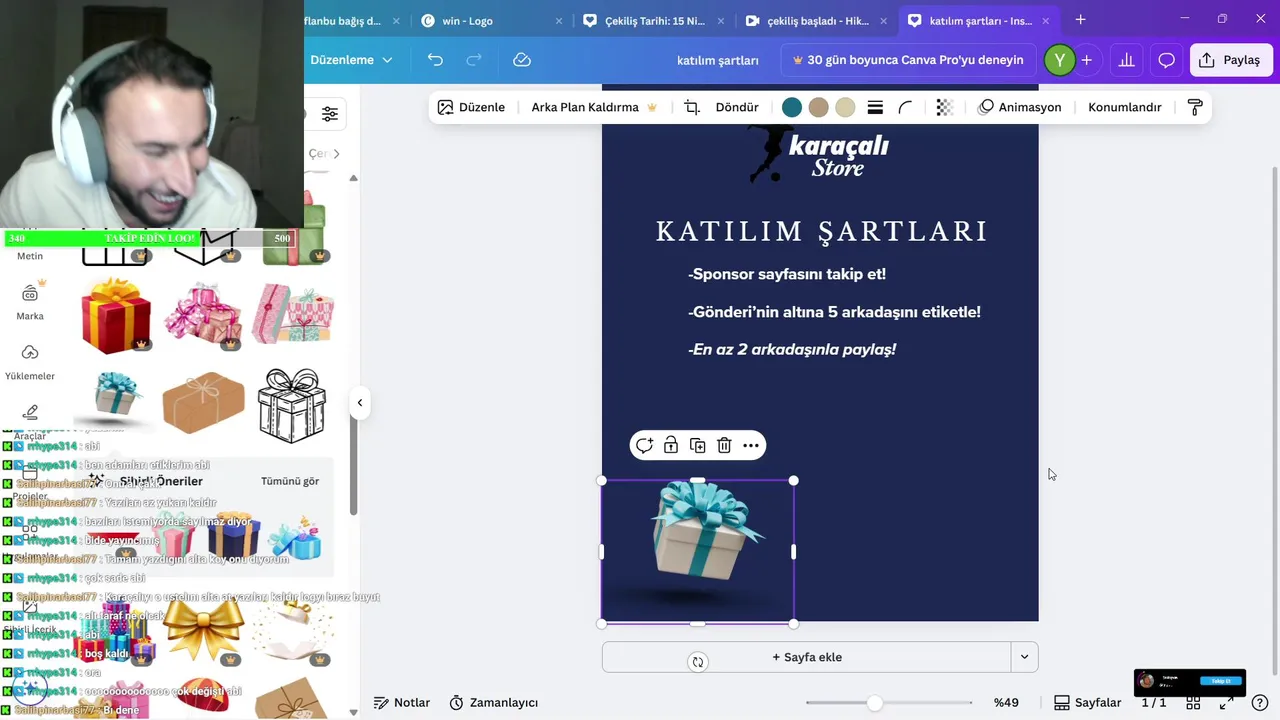Check cloud save status icon

[522, 60]
